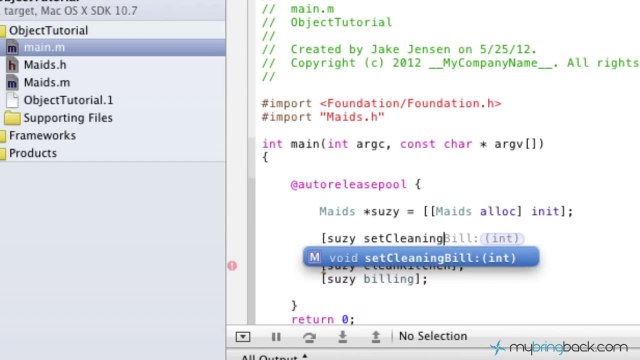Screen dimensions: 640x360
Task: Hide the debug area toggle button
Action: (243, 337)
